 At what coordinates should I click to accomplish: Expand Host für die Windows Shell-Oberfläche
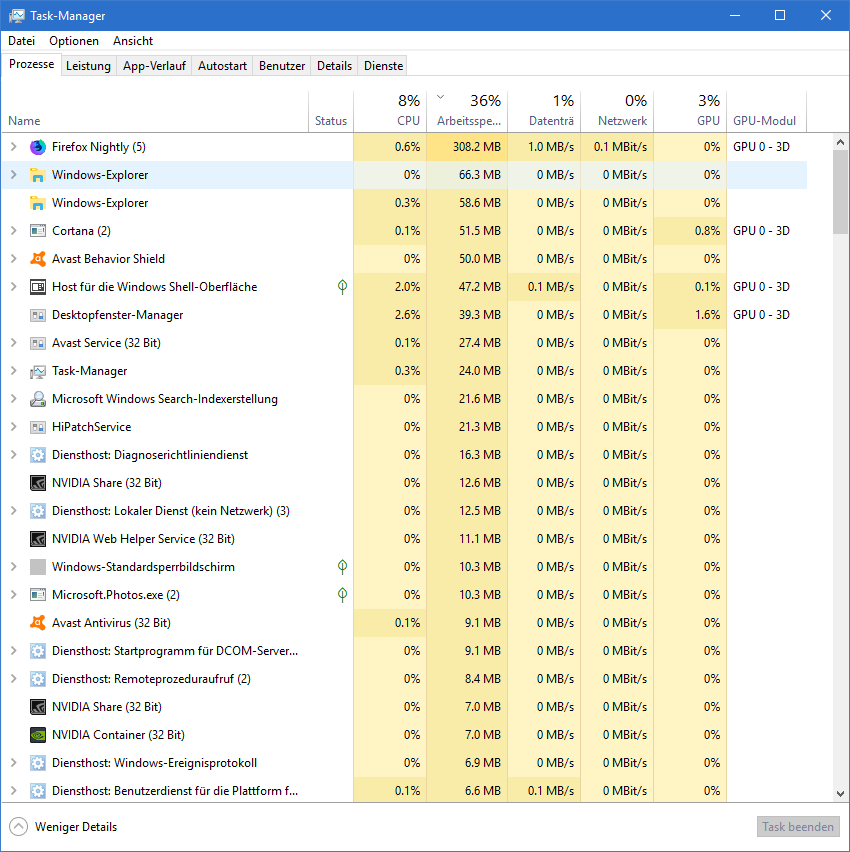click(14, 287)
